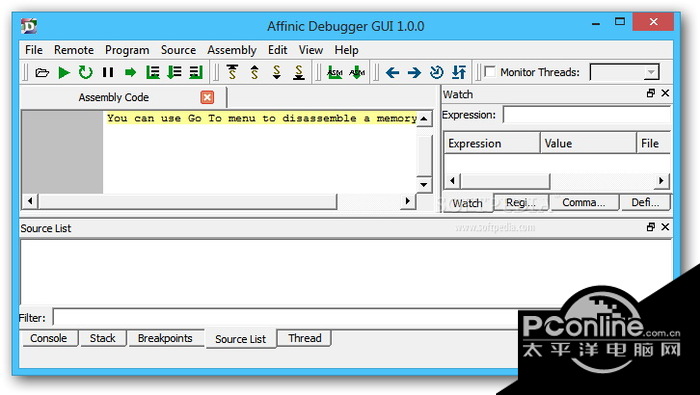Image resolution: width=700 pixels, height=395 pixels.
Task: Click step over source line icon
Action: pyautogui.click(x=153, y=72)
